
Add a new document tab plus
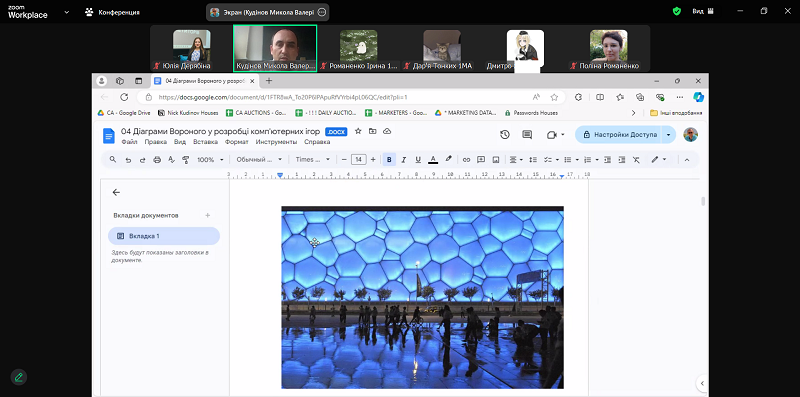coord(208,215)
